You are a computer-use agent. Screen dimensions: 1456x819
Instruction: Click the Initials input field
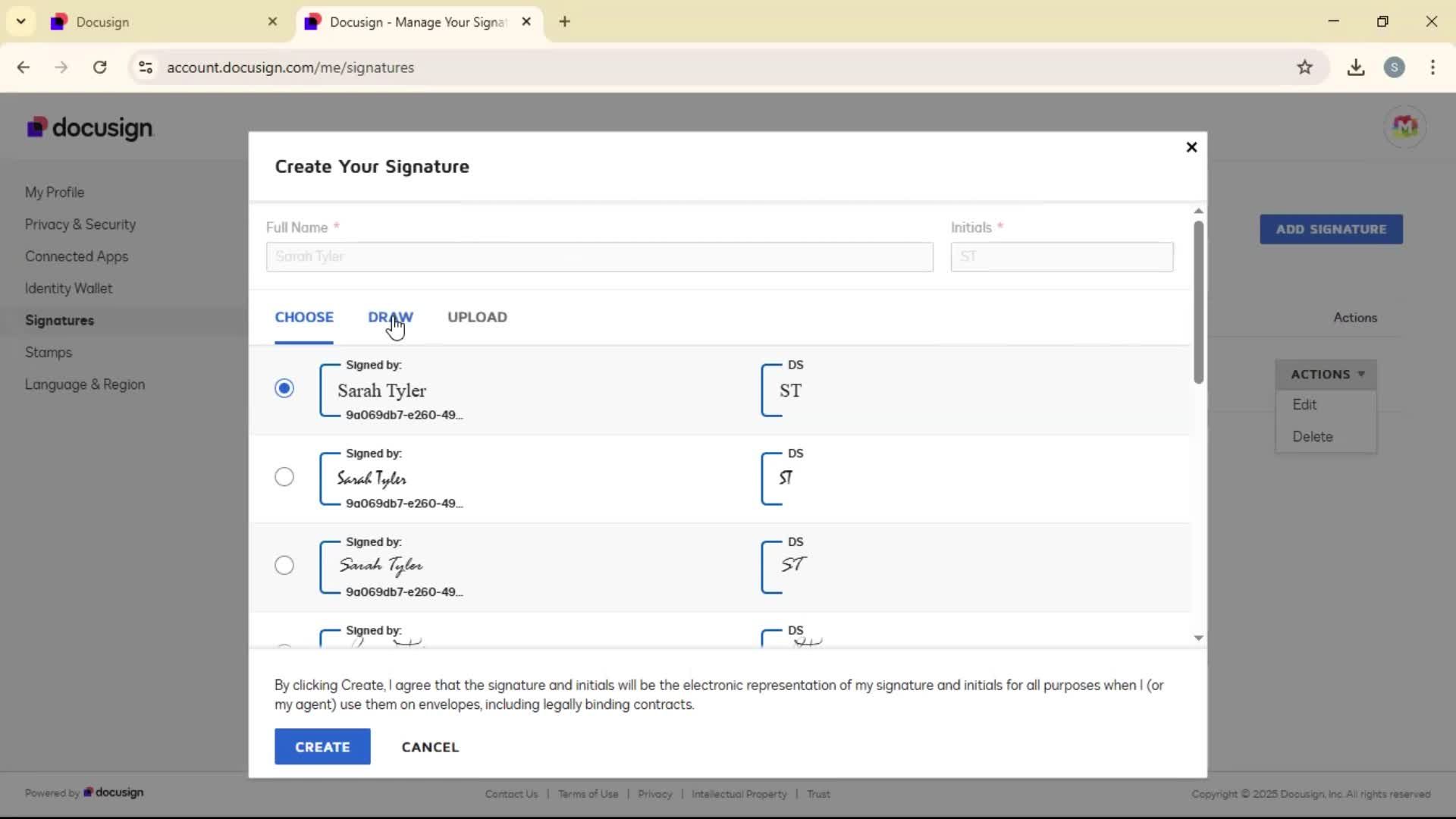(x=1062, y=257)
